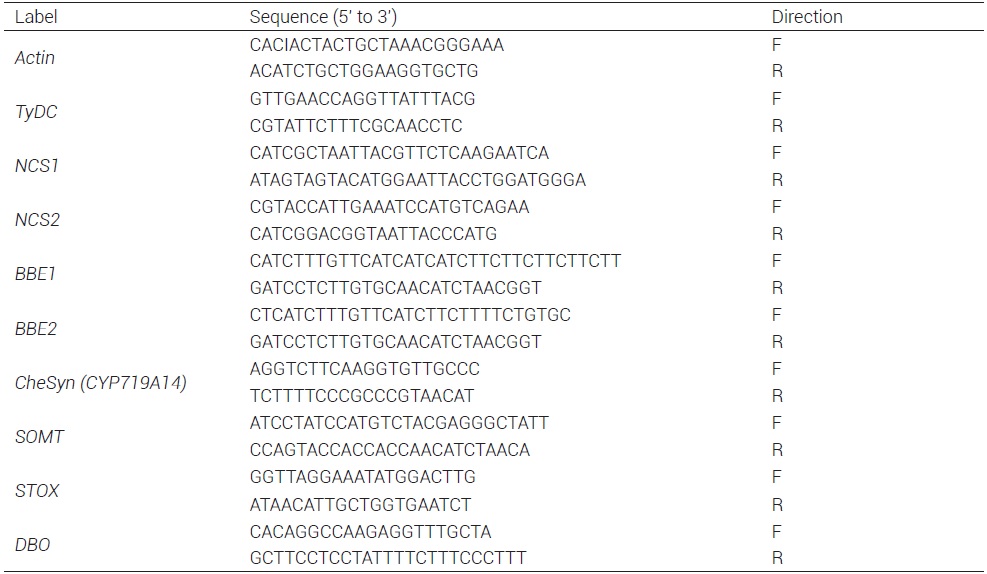The height and width of the screenshot is (574, 987).
Task: Click sequence CGTACCATTGAAATCCATGTCAGAA
Action: tap(390, 207)
